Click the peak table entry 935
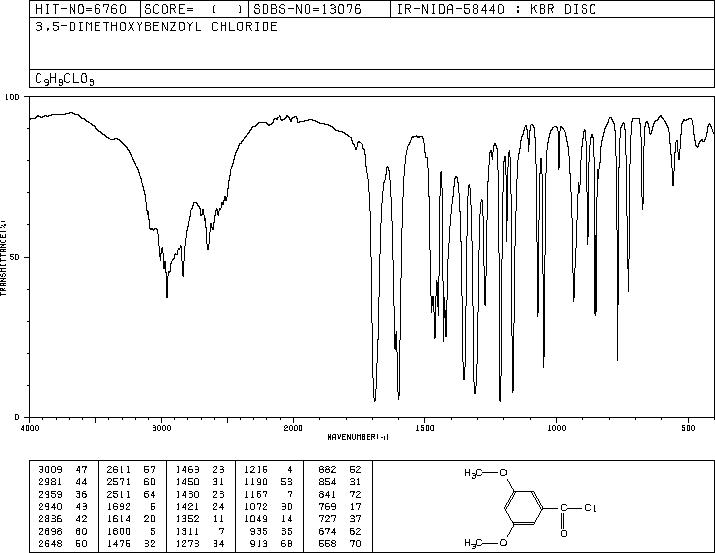Image resolution: width=715 pixels, height=553 pixels. point(259,531)
